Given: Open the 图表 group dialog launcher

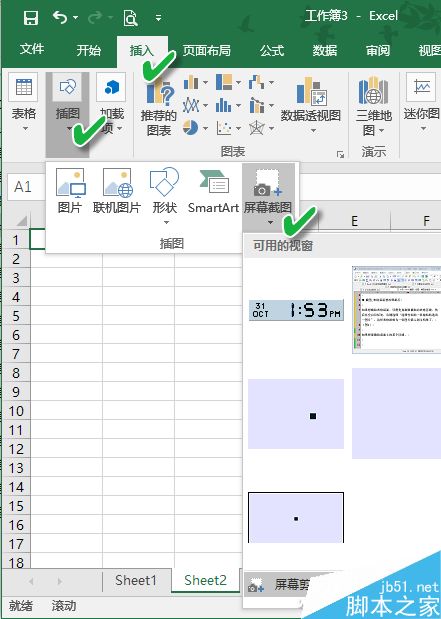Looking at the screenshot, I should pos(341,154).
